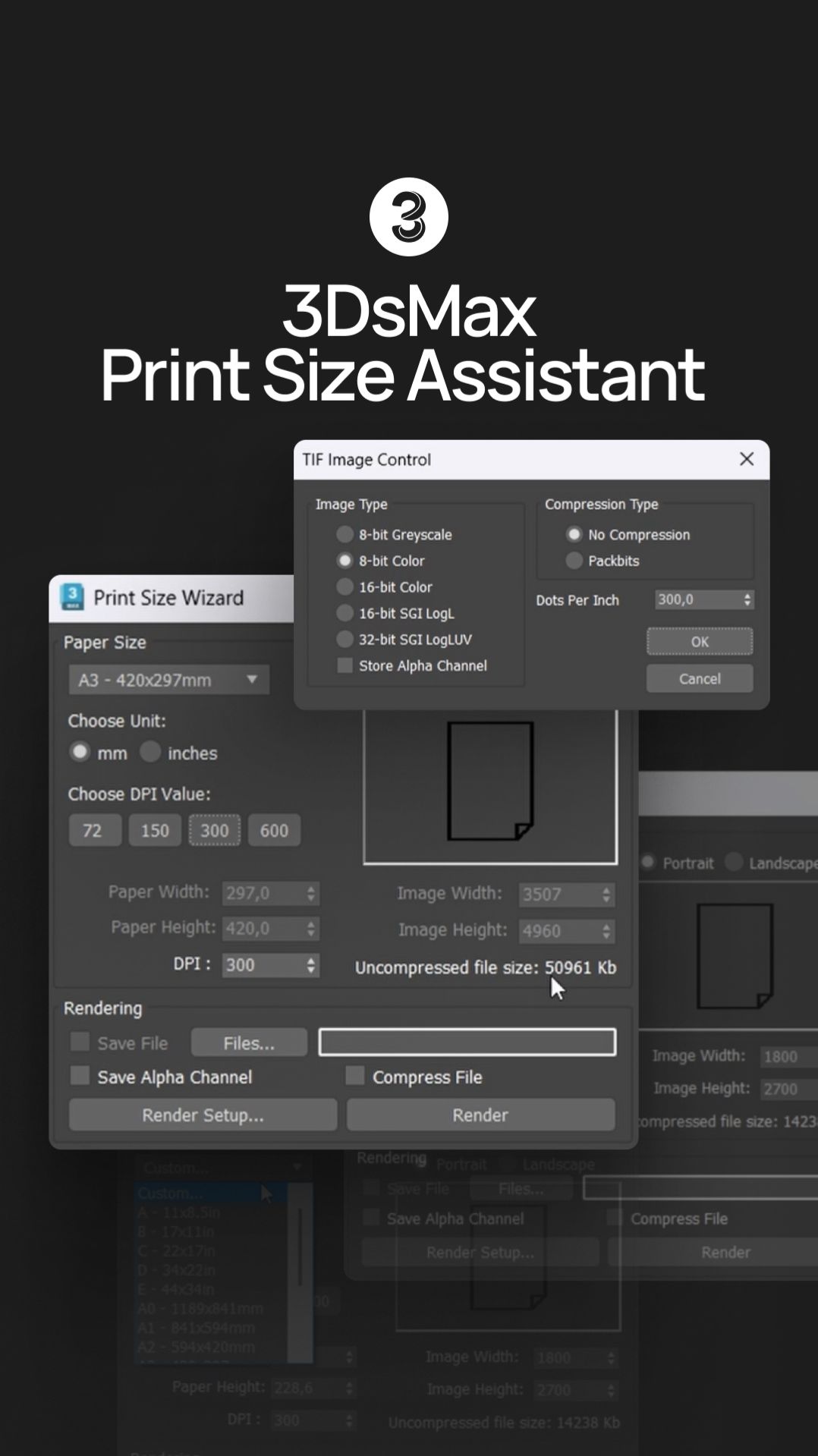The image size is (818, 1456).
Task: Click the Image Width field 3507
Action: (x=559, y=894)
